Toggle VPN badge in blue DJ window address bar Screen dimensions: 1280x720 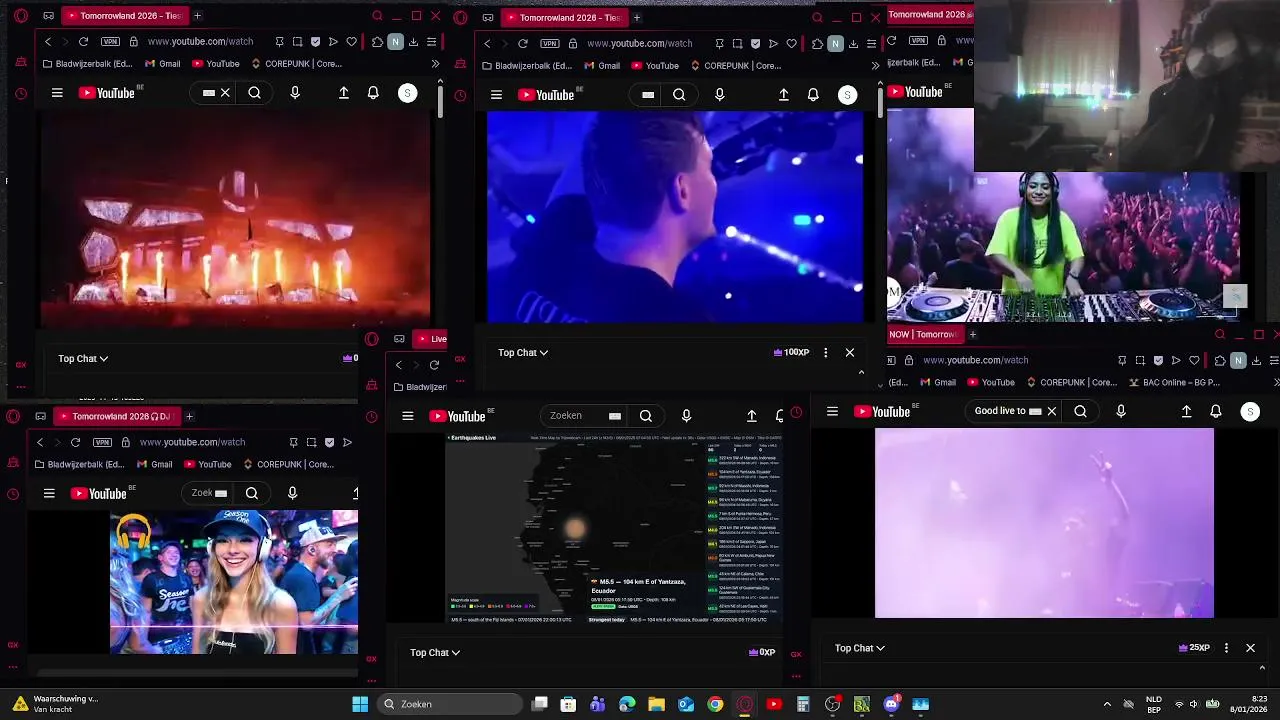point(549,43)
